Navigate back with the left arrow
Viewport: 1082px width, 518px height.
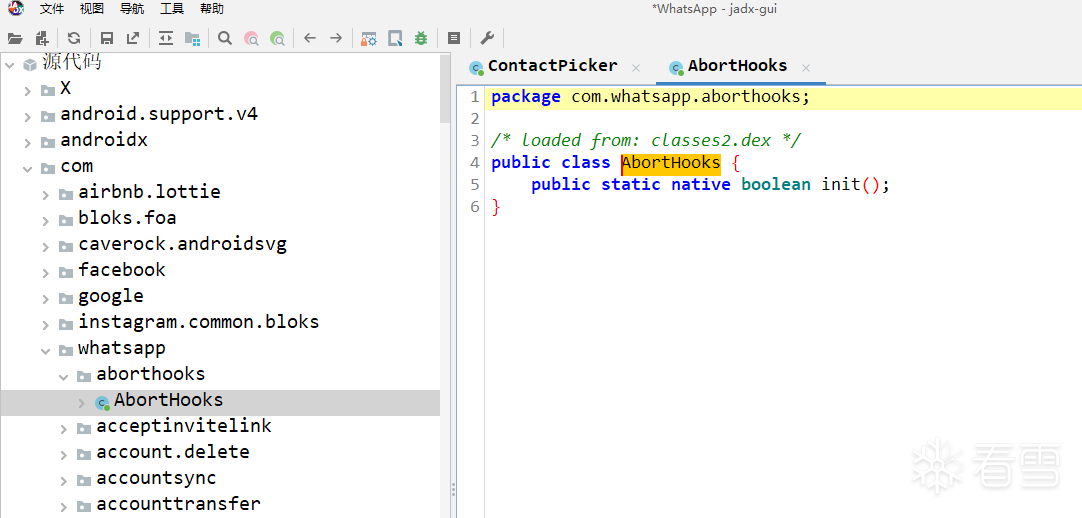click(310, 39)
